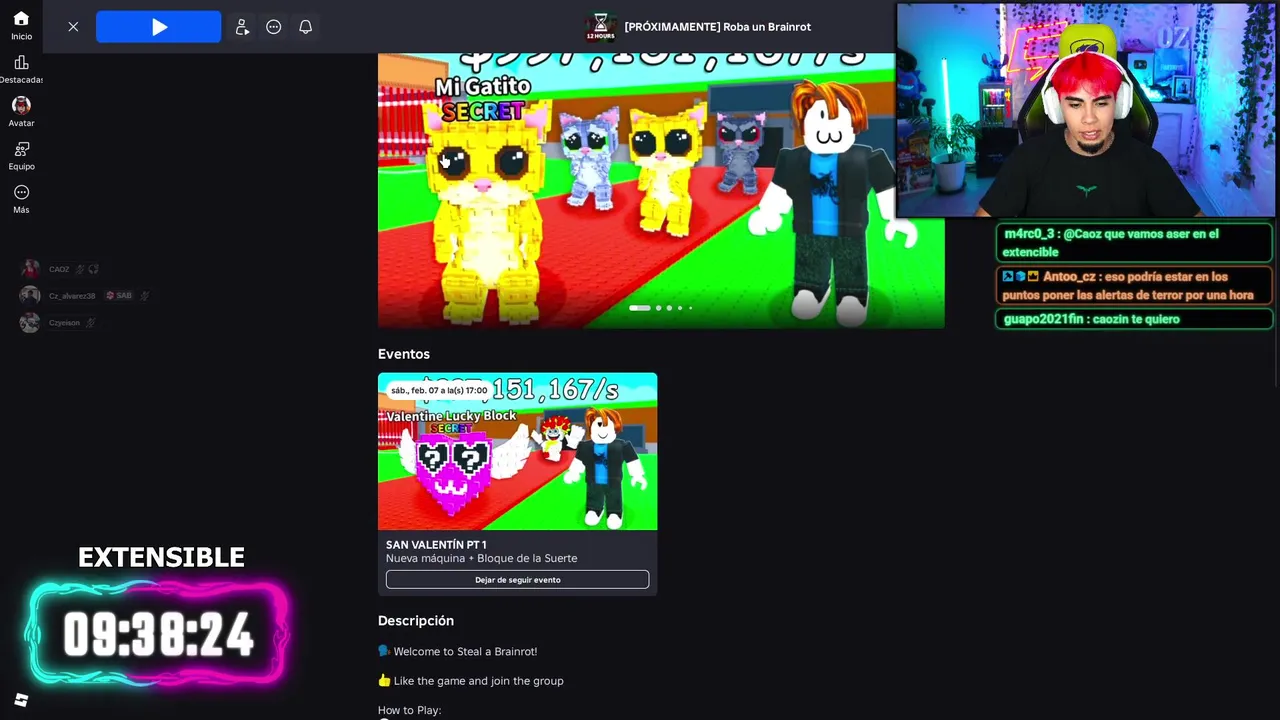Open the Inicio home sidebar item

tap(21, 26)
